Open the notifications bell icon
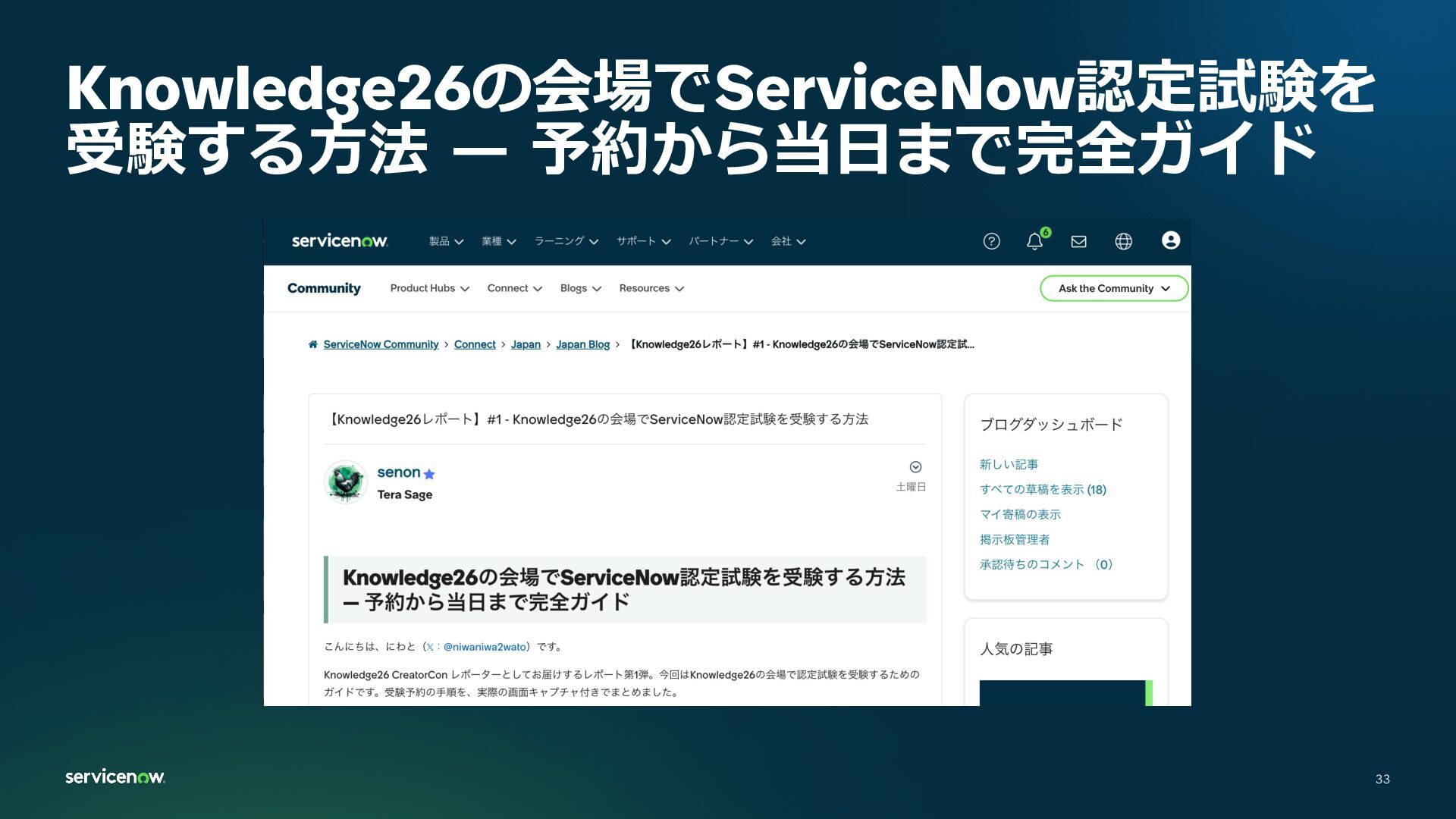Image resolution: width=1456 pixels, height=819 pixels. click(1034, 241)
